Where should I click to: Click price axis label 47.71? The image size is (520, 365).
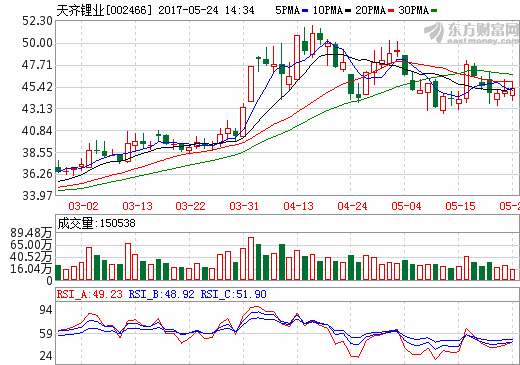click(x=37, y=65)
